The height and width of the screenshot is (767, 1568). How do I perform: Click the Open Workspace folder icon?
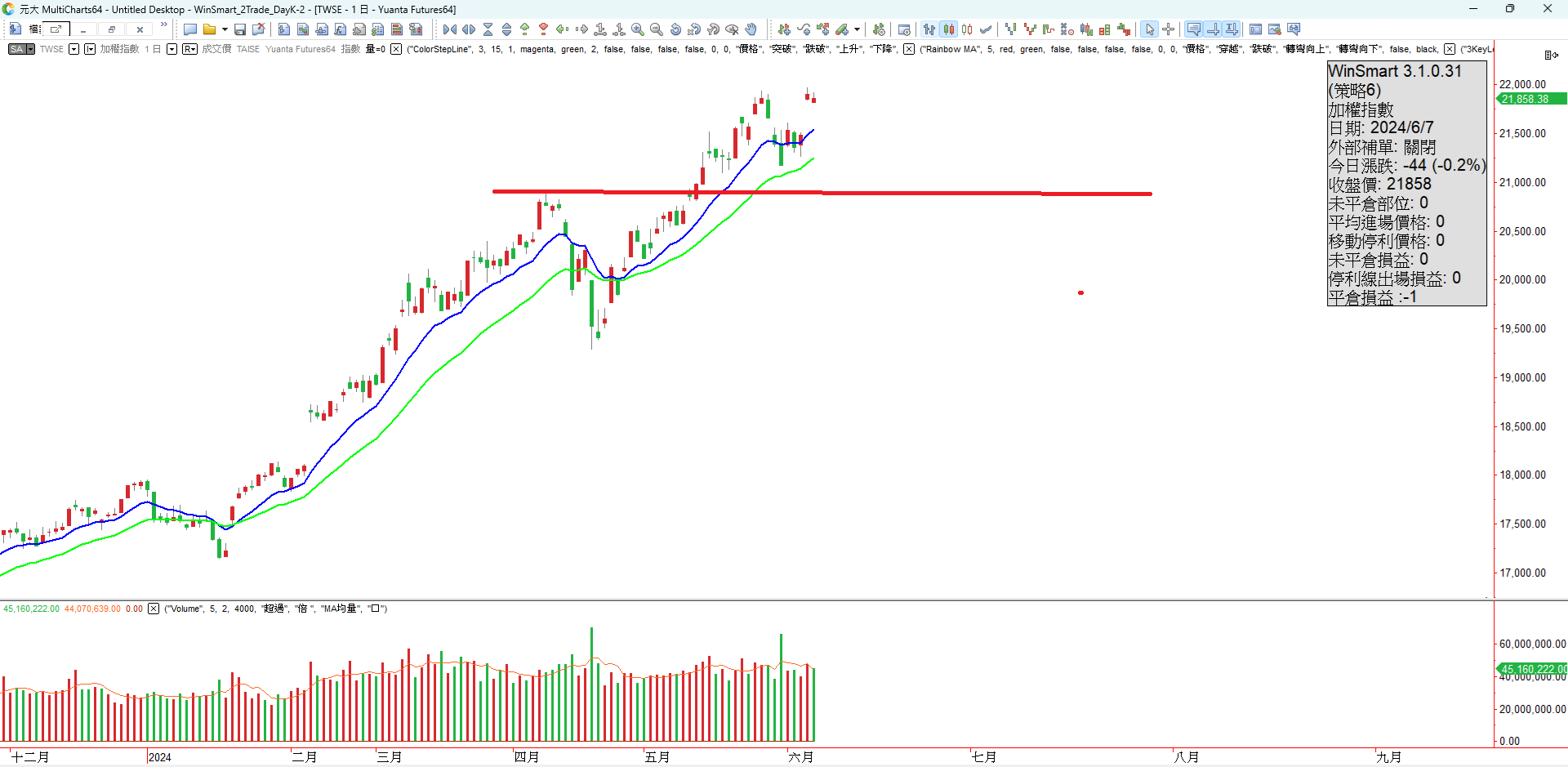pos(209,29)
